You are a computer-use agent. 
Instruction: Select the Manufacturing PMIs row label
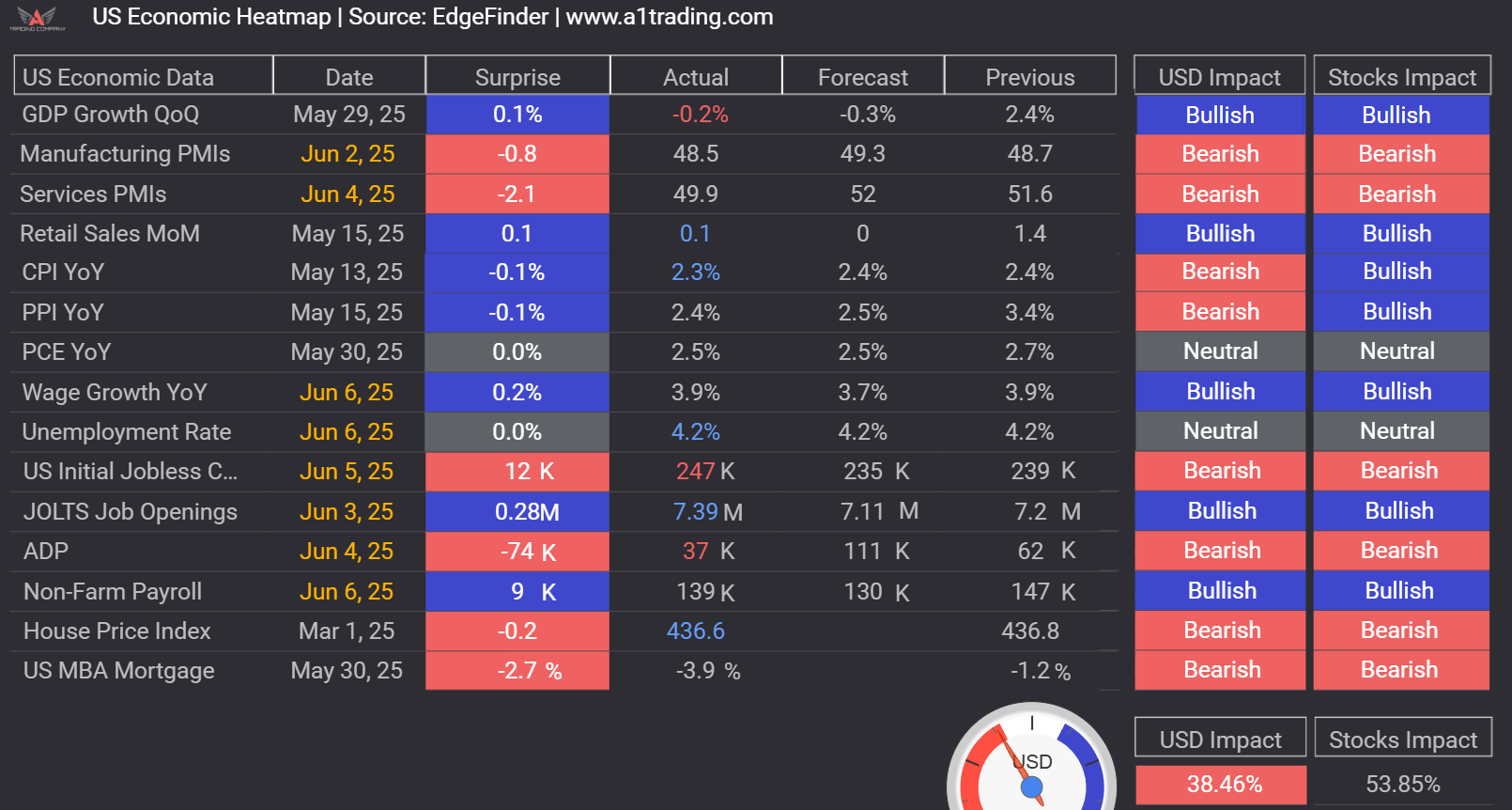[x=125, y=154]
